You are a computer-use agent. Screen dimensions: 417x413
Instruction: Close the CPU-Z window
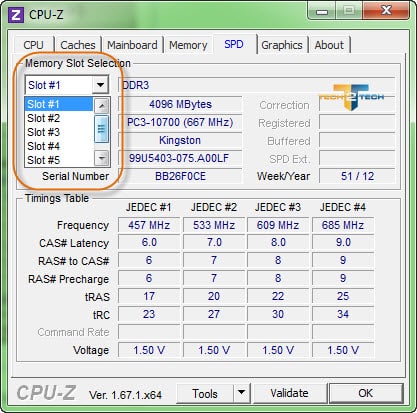click(386, 11)
